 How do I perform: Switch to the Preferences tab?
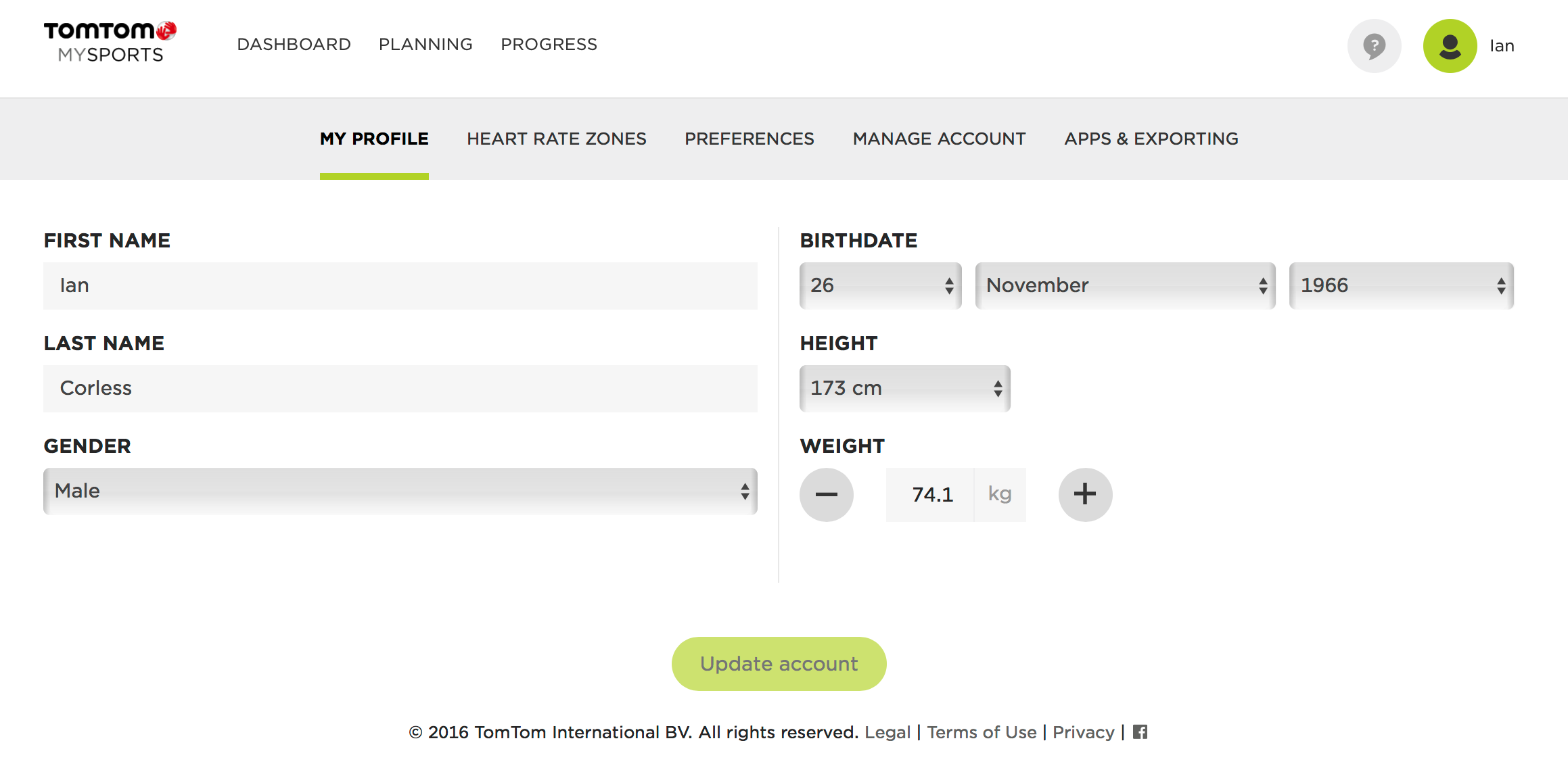tap(749, 139)
